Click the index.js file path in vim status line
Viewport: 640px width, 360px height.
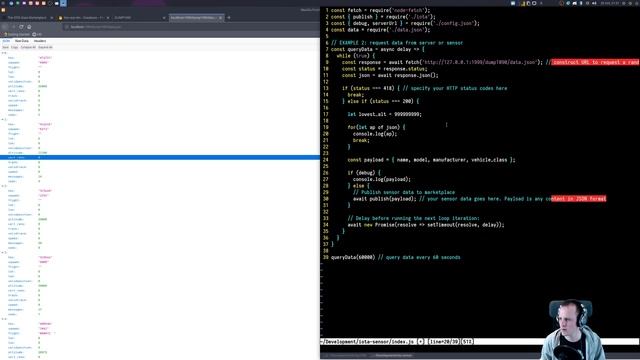click(367, 342)
